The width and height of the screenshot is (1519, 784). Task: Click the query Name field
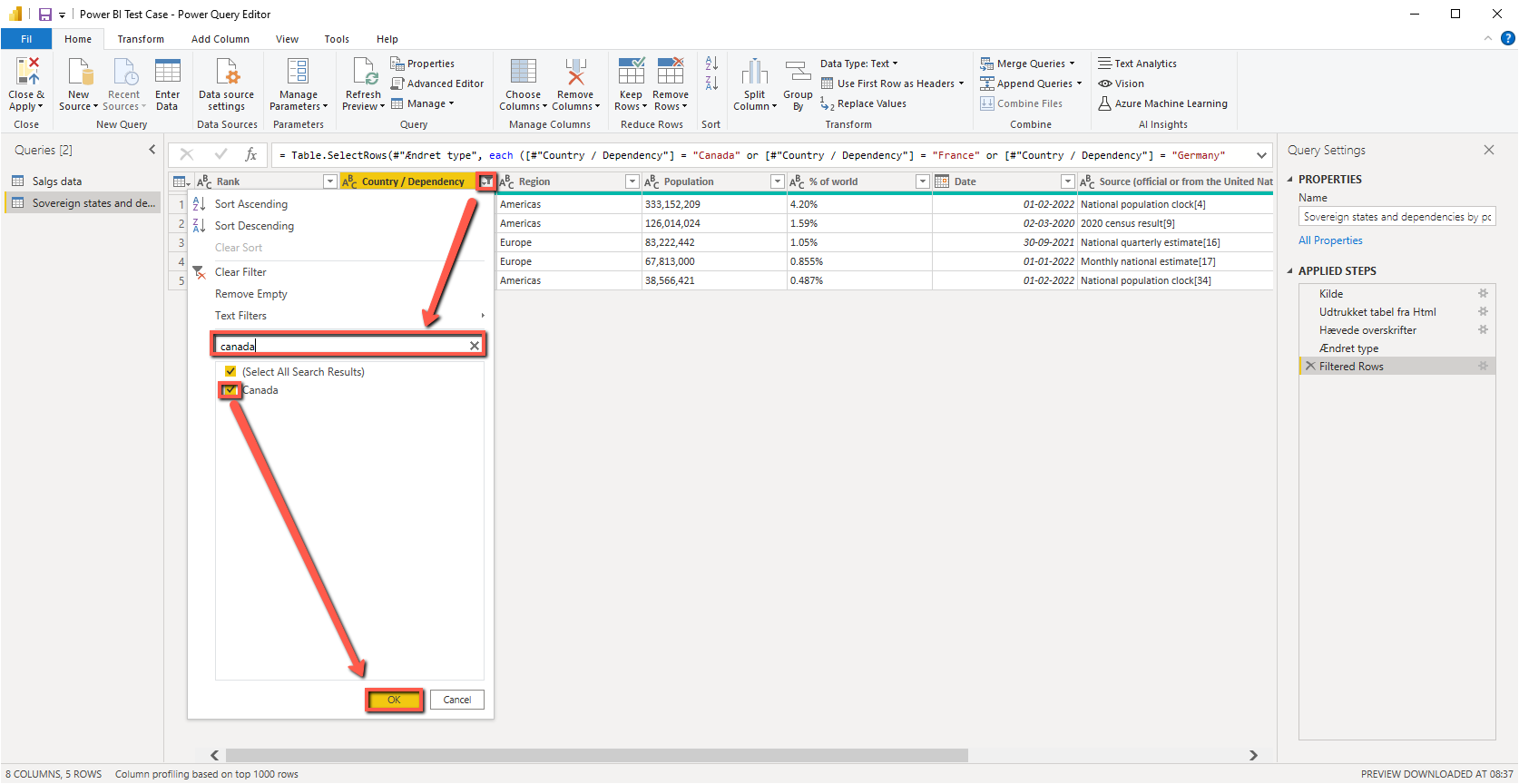point(1397,217)
